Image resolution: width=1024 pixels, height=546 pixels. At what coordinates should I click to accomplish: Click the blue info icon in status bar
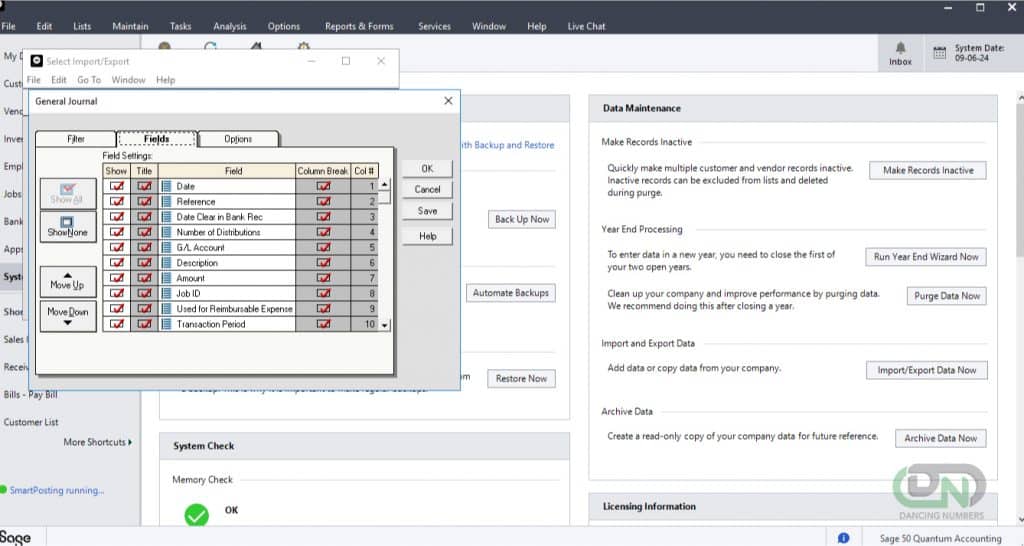843,538
